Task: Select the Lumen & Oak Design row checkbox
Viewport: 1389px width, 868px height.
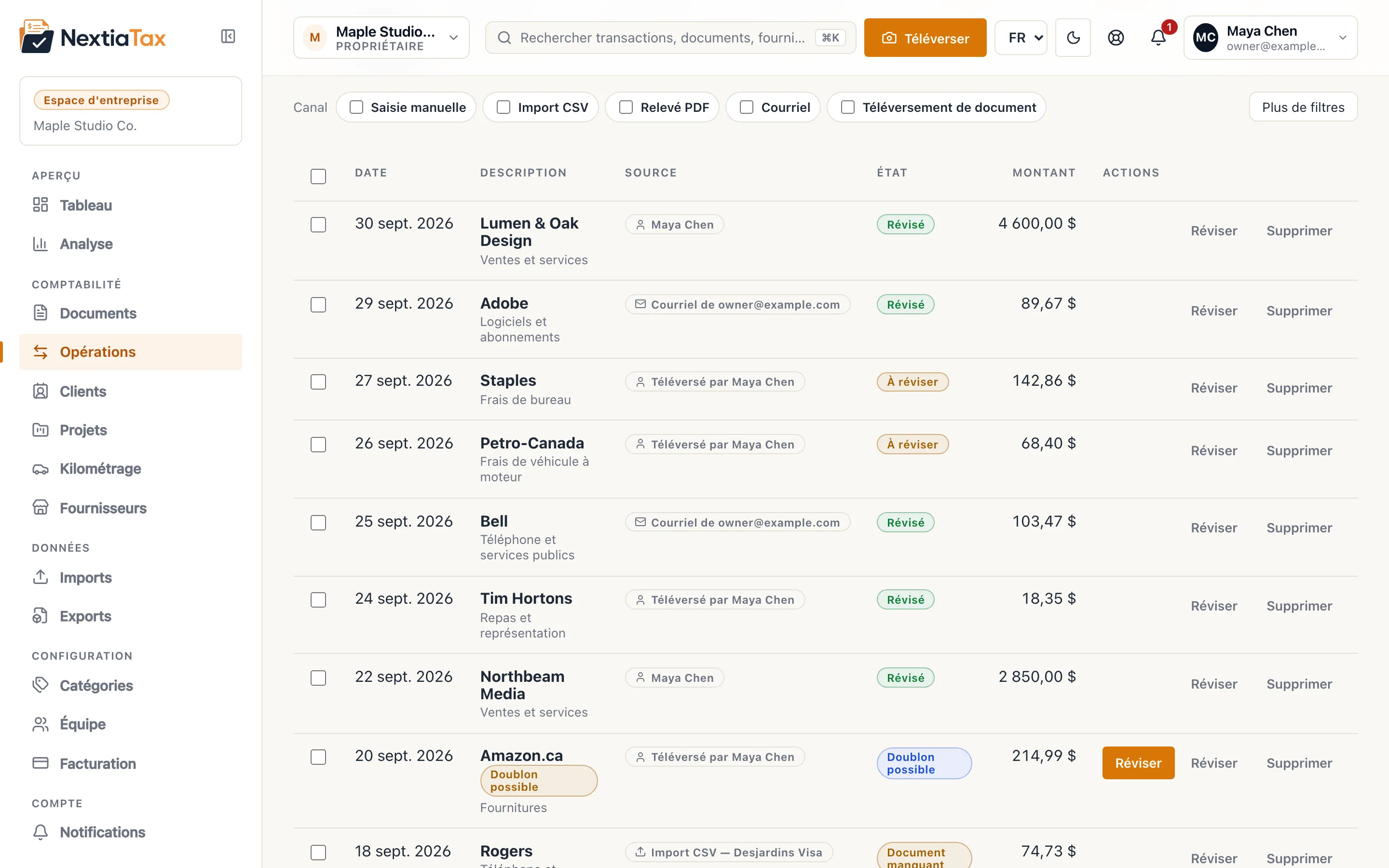Action: coord(318,224)
